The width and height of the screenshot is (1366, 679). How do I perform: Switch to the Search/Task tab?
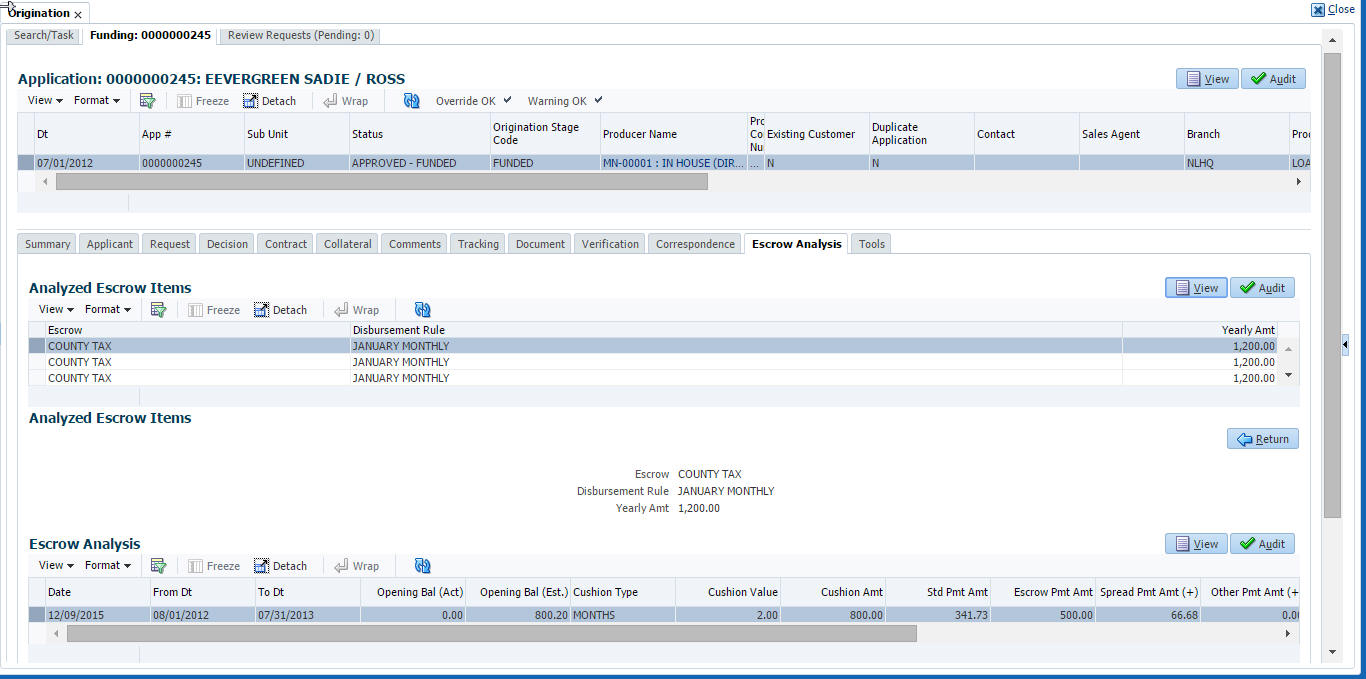point(44,35)
